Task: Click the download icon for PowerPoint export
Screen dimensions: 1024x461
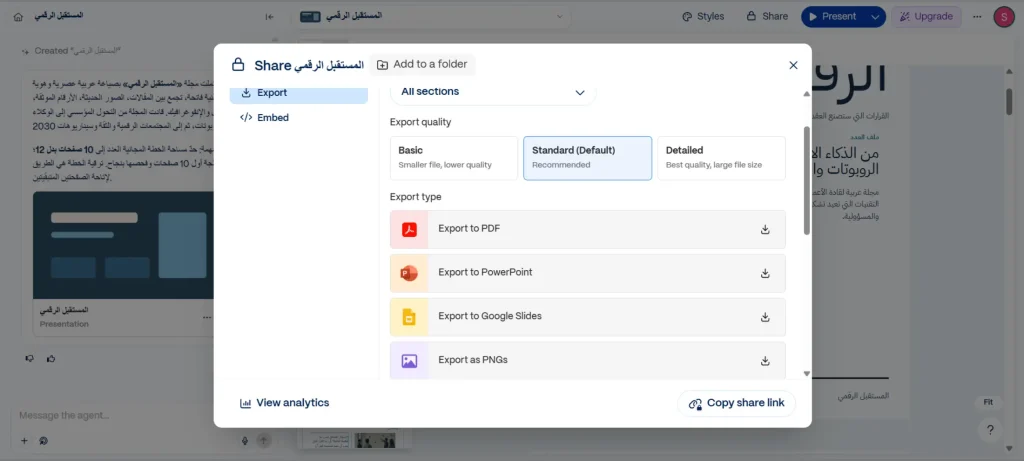Action: coord(765,273)
